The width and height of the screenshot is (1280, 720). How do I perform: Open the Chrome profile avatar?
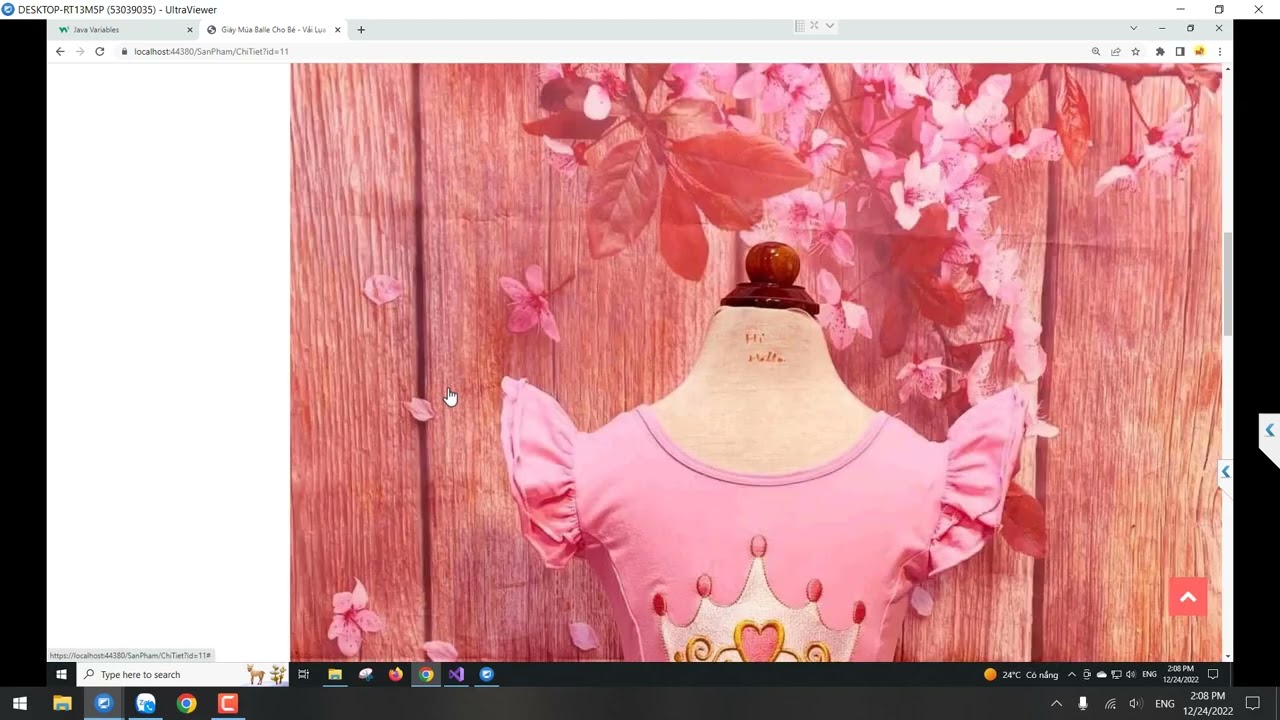pos(1199,51)
